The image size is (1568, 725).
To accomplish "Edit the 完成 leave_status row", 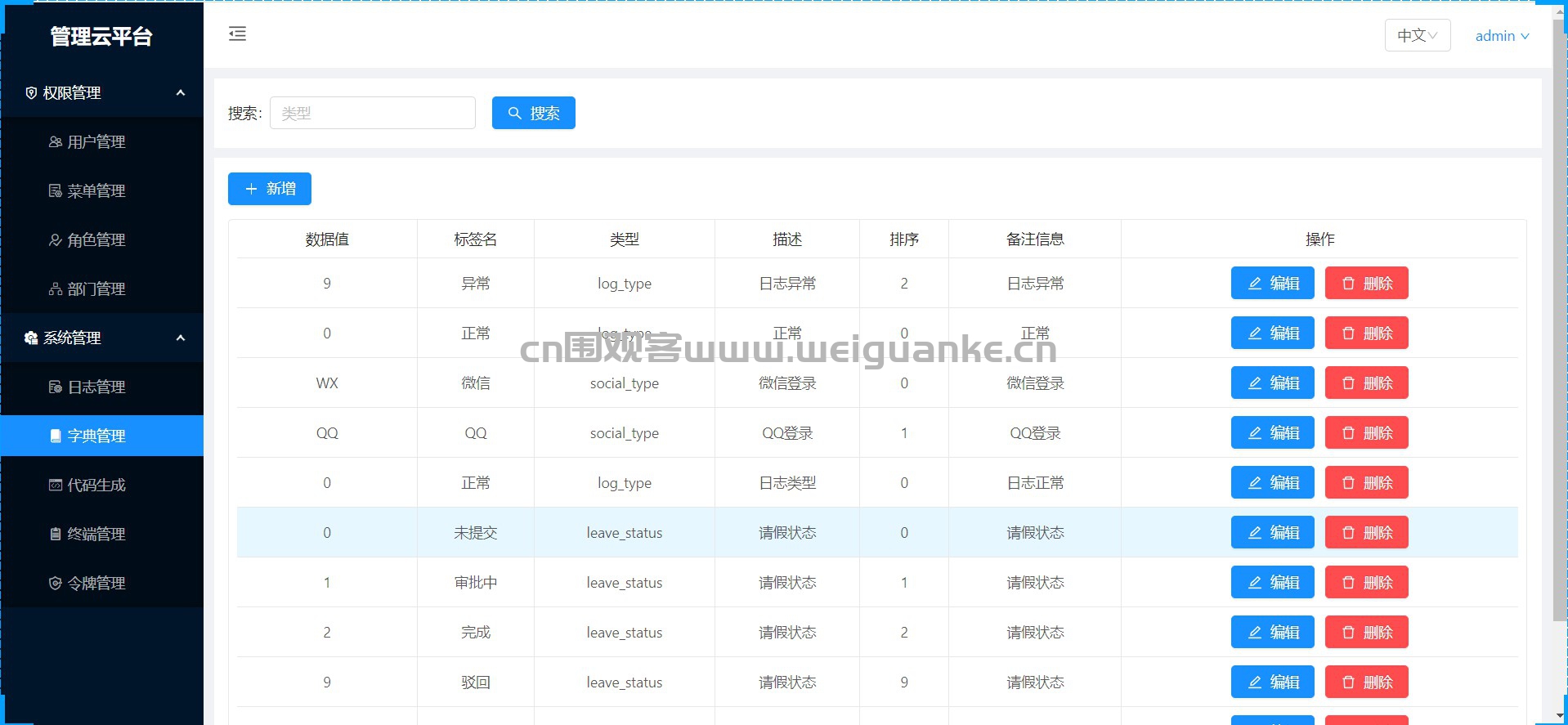I will click(x=1272, y=632).
